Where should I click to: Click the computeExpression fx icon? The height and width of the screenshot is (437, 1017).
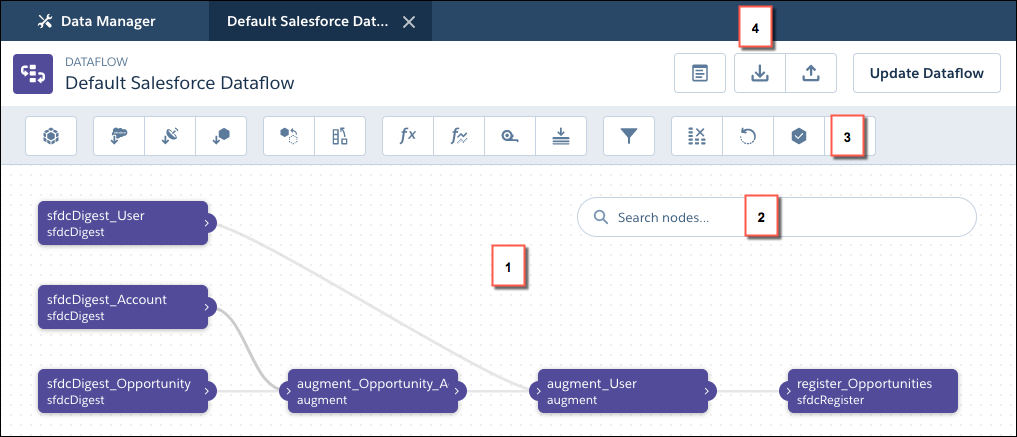tap(408, 137)
